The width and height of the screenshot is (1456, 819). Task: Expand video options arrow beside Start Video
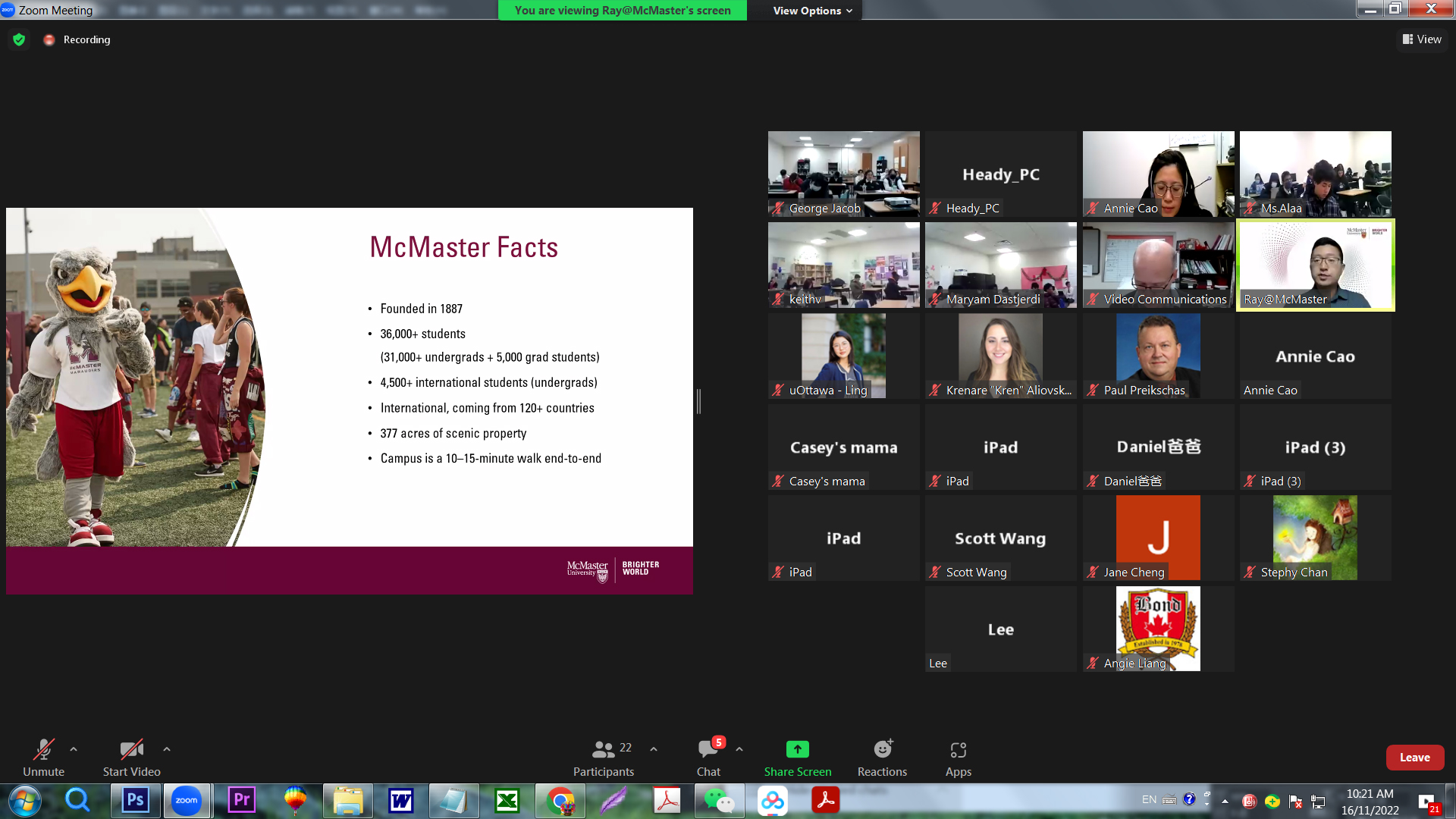tap(167, 749)
